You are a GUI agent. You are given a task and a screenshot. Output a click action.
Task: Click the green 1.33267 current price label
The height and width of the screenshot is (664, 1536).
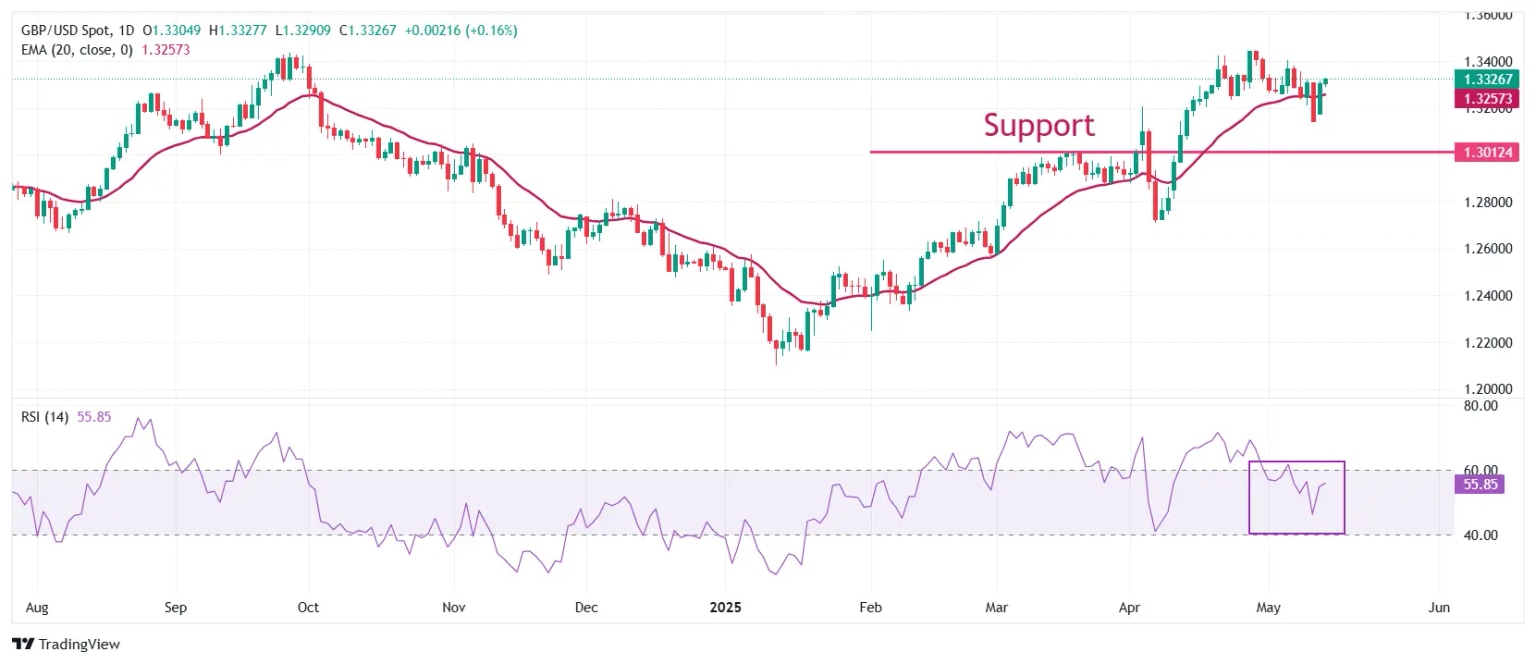point(1486,79)
